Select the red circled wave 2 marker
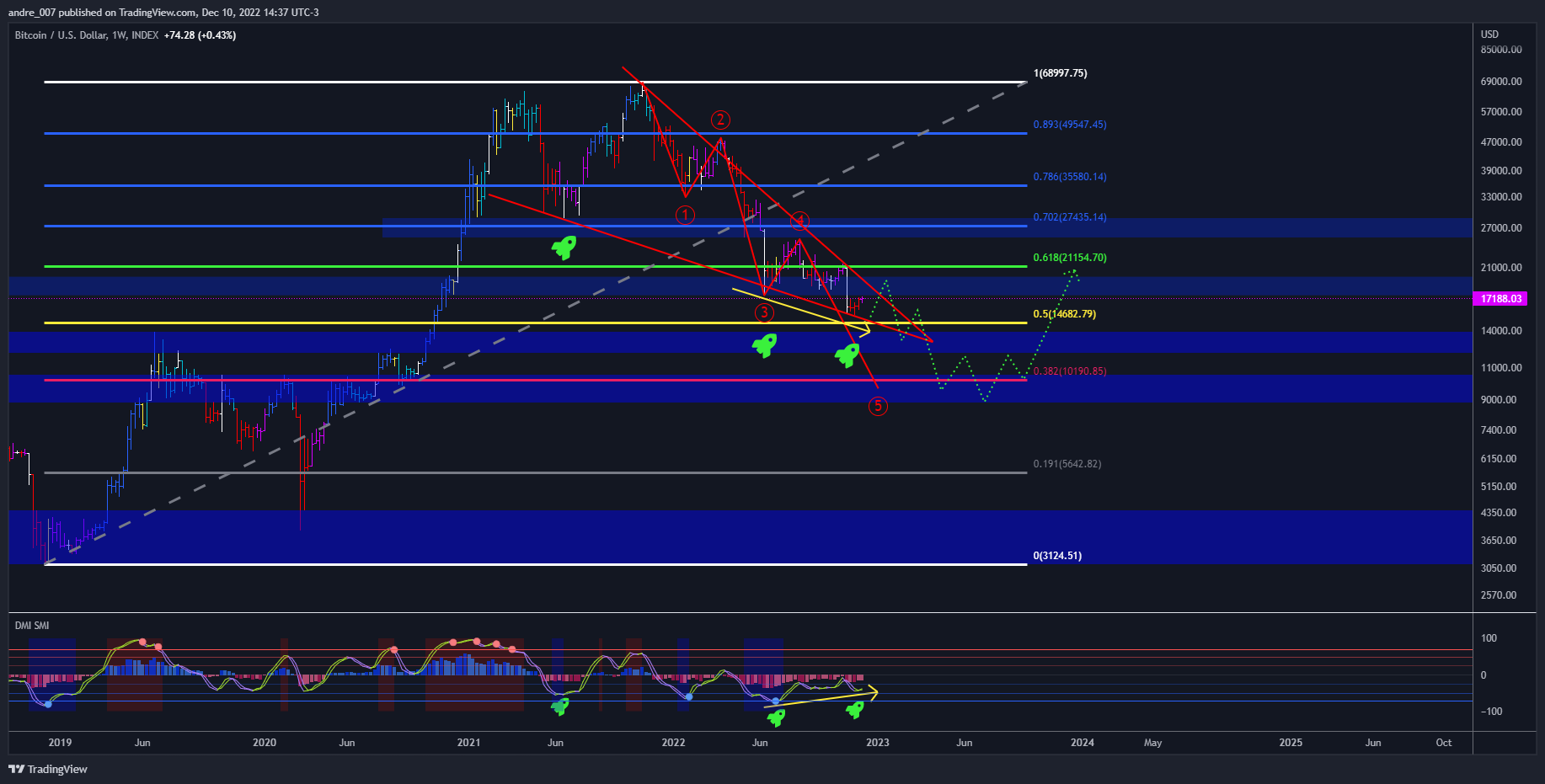Screen dimensions: 1545x784 (x=720, y=120)
